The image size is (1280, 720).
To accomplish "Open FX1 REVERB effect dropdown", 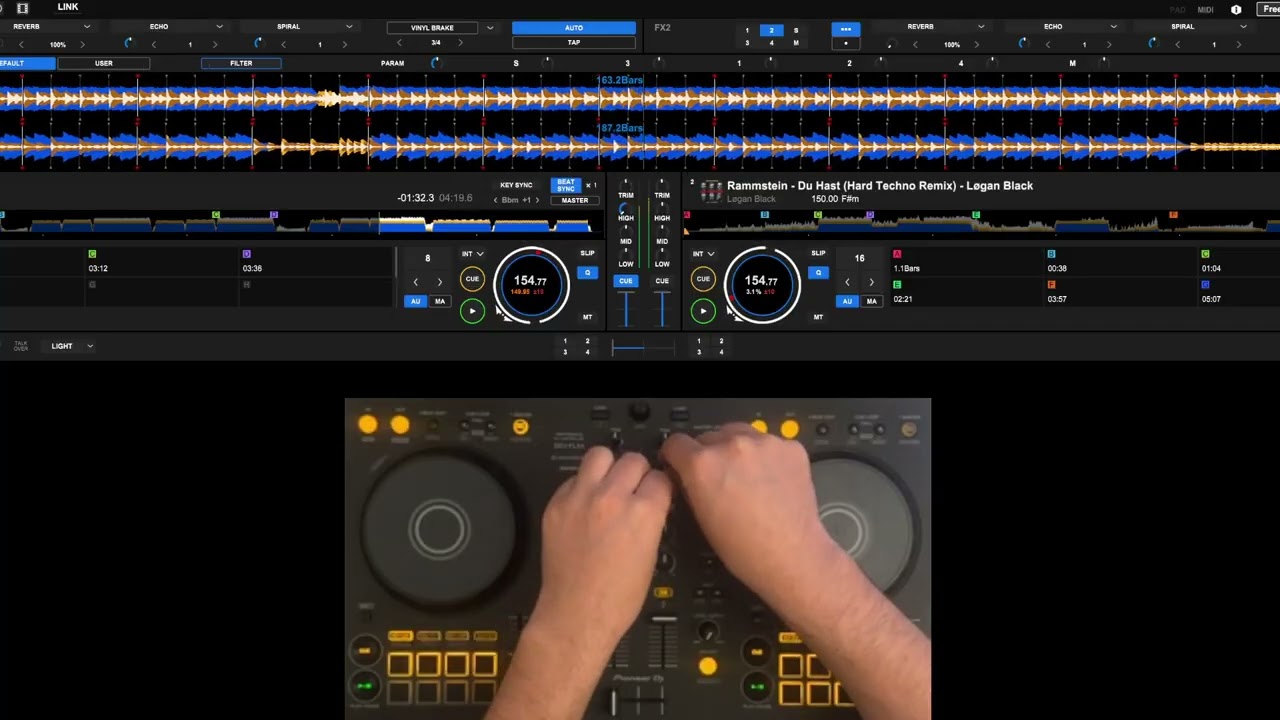I will pos(86,27).
